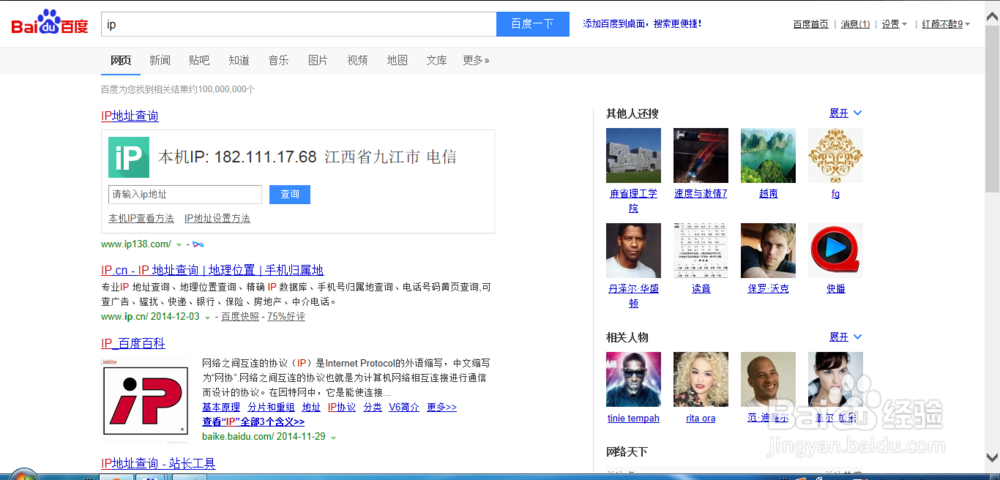Click the 查询 button

pos(290,194)
